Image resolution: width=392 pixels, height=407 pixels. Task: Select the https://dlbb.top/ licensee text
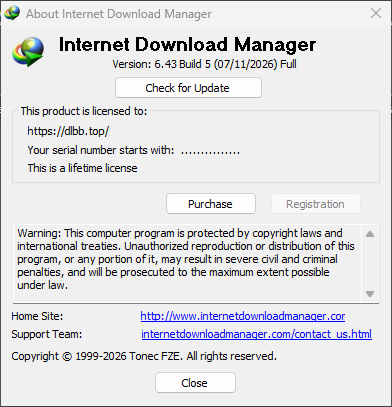point(68,131)
